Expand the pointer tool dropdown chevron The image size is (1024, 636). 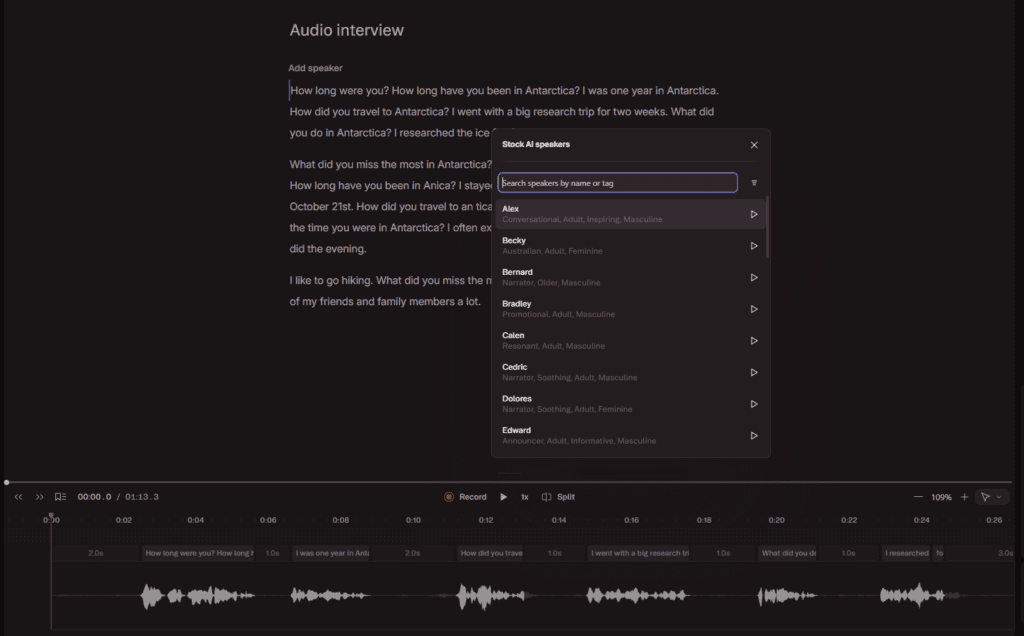(1000, 496)
